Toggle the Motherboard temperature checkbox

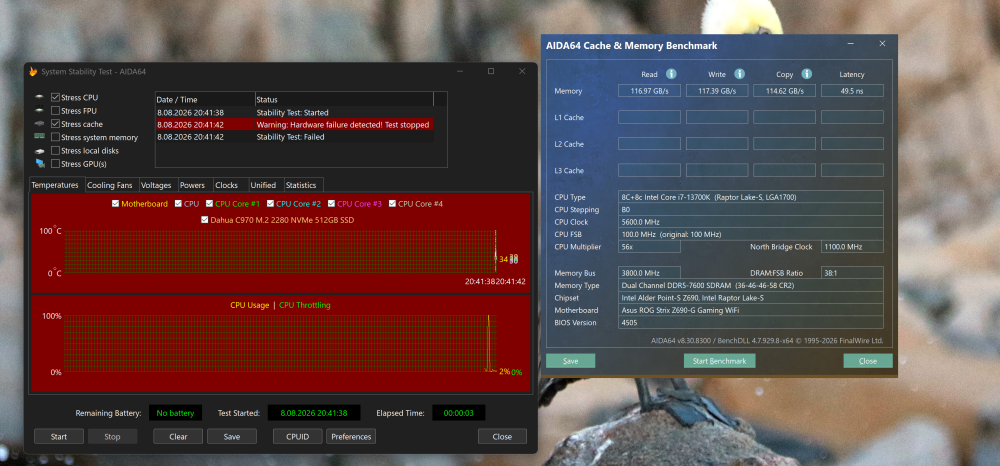point(115,203)
